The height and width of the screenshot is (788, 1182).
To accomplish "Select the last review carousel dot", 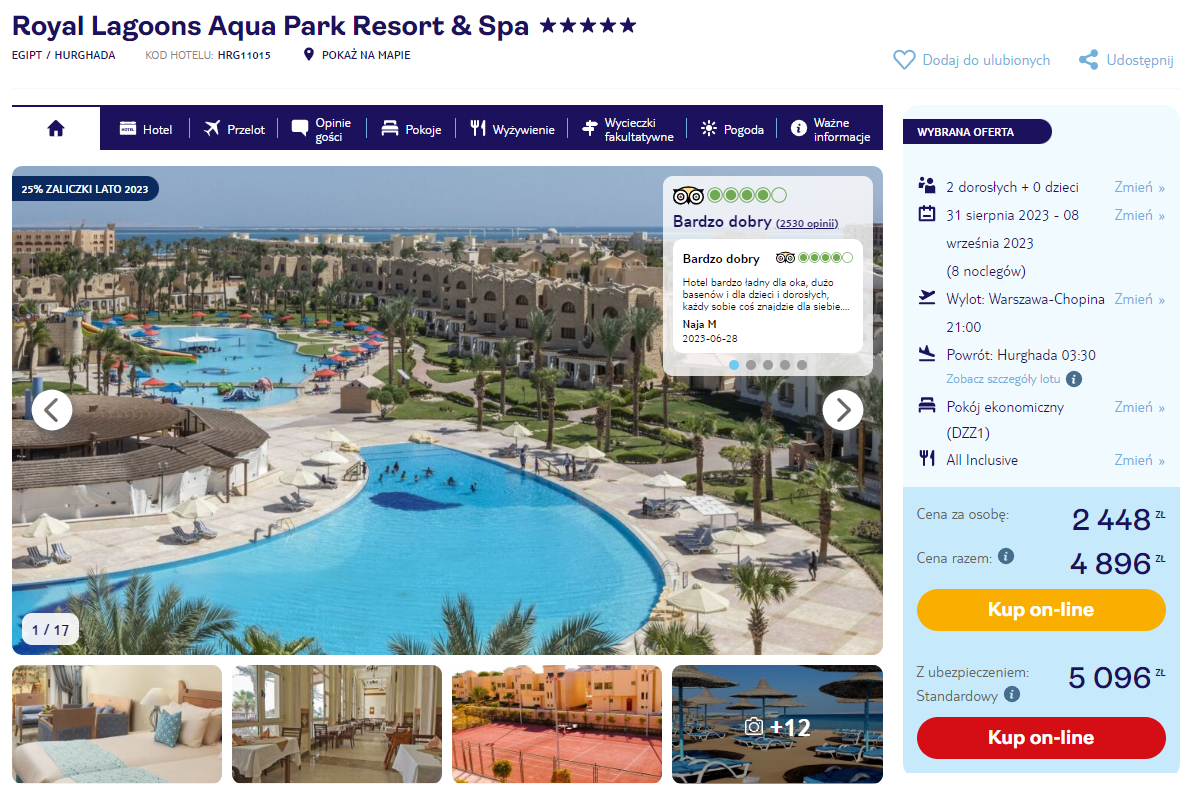I will pyautogui.click(x=801, y=365).
